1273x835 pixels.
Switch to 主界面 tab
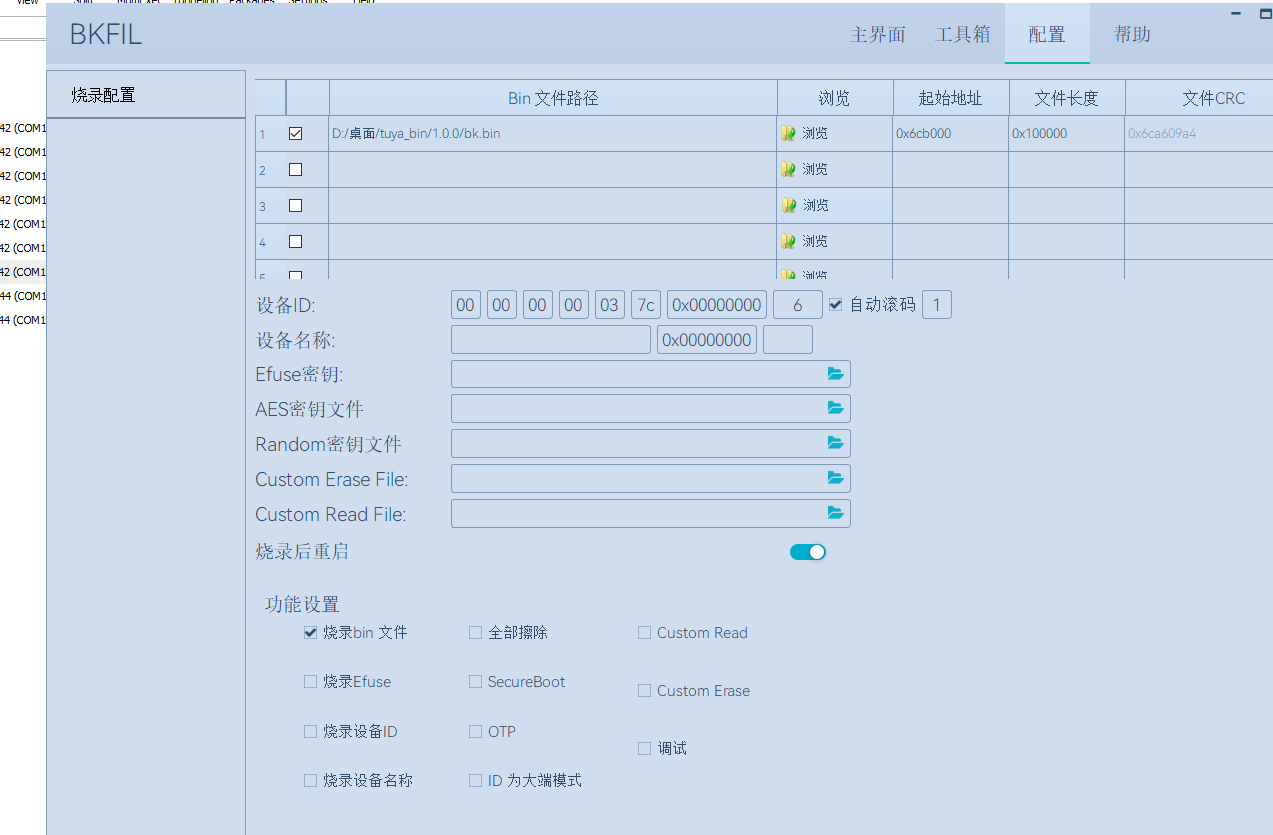pyautogui.click(x=878, y=34)
